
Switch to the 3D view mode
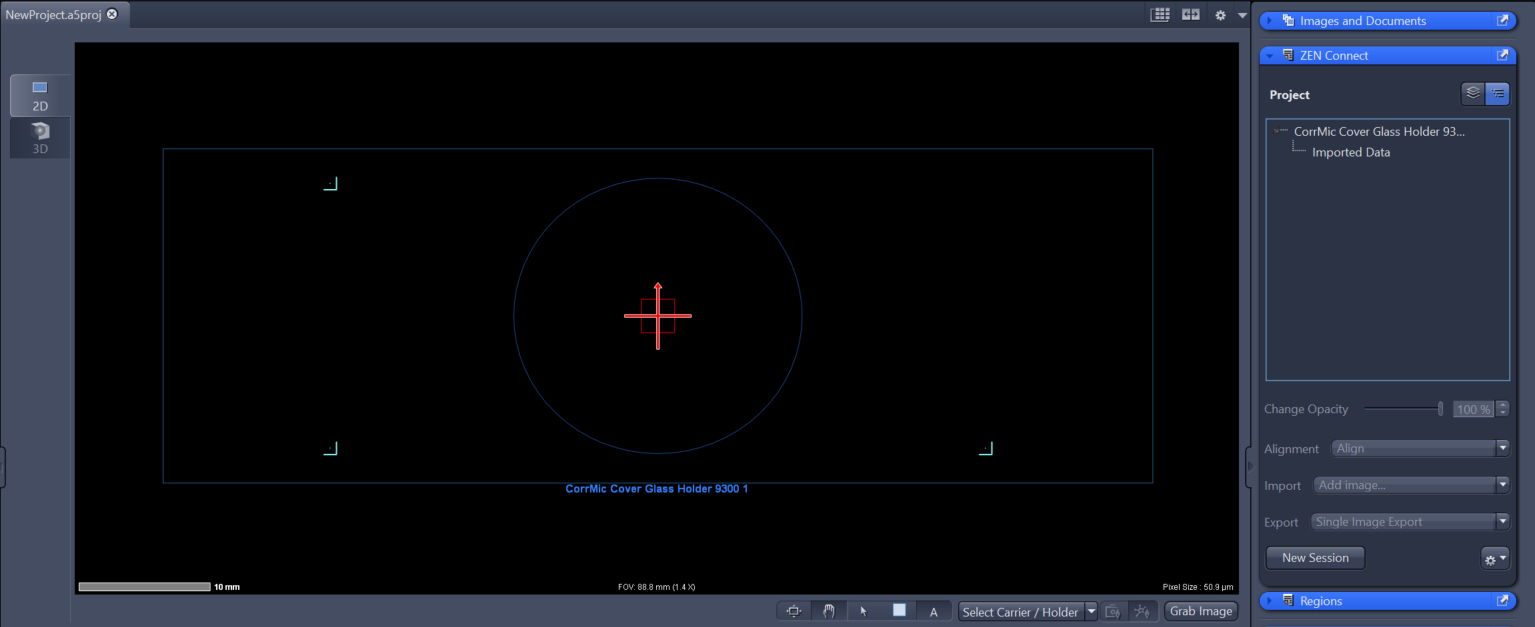39,137
